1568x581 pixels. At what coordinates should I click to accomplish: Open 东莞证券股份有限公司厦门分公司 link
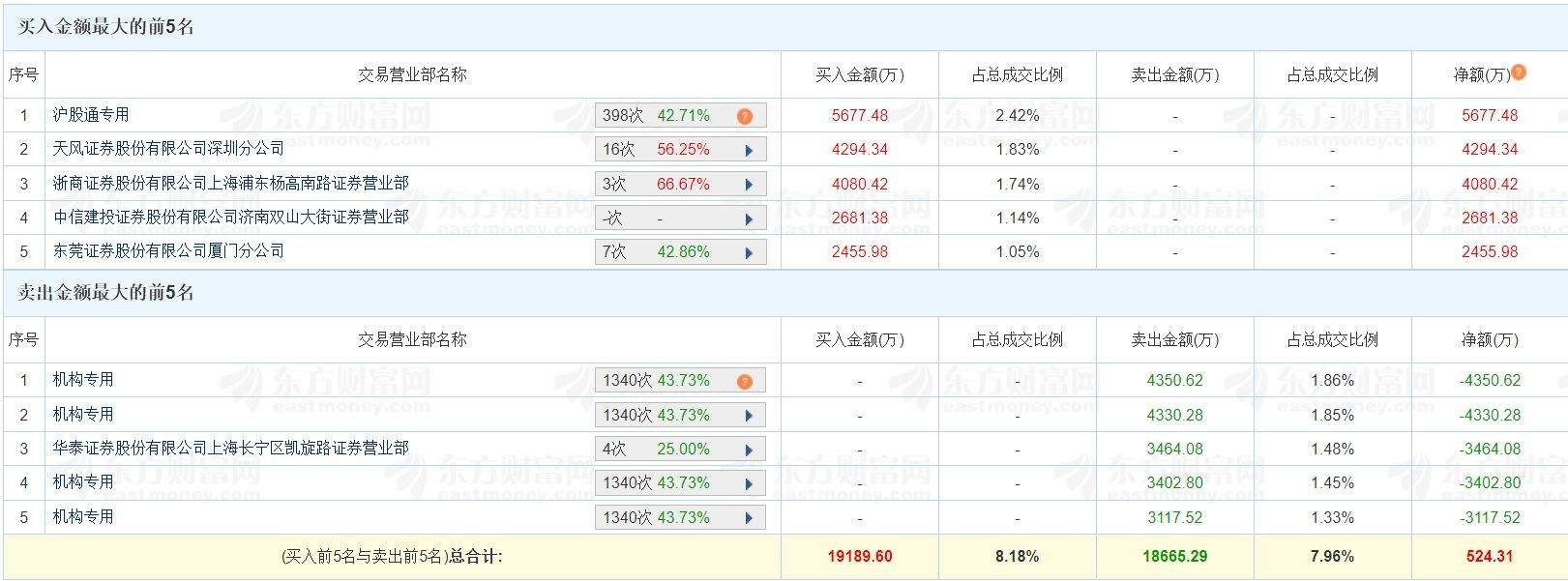point(168,251)
